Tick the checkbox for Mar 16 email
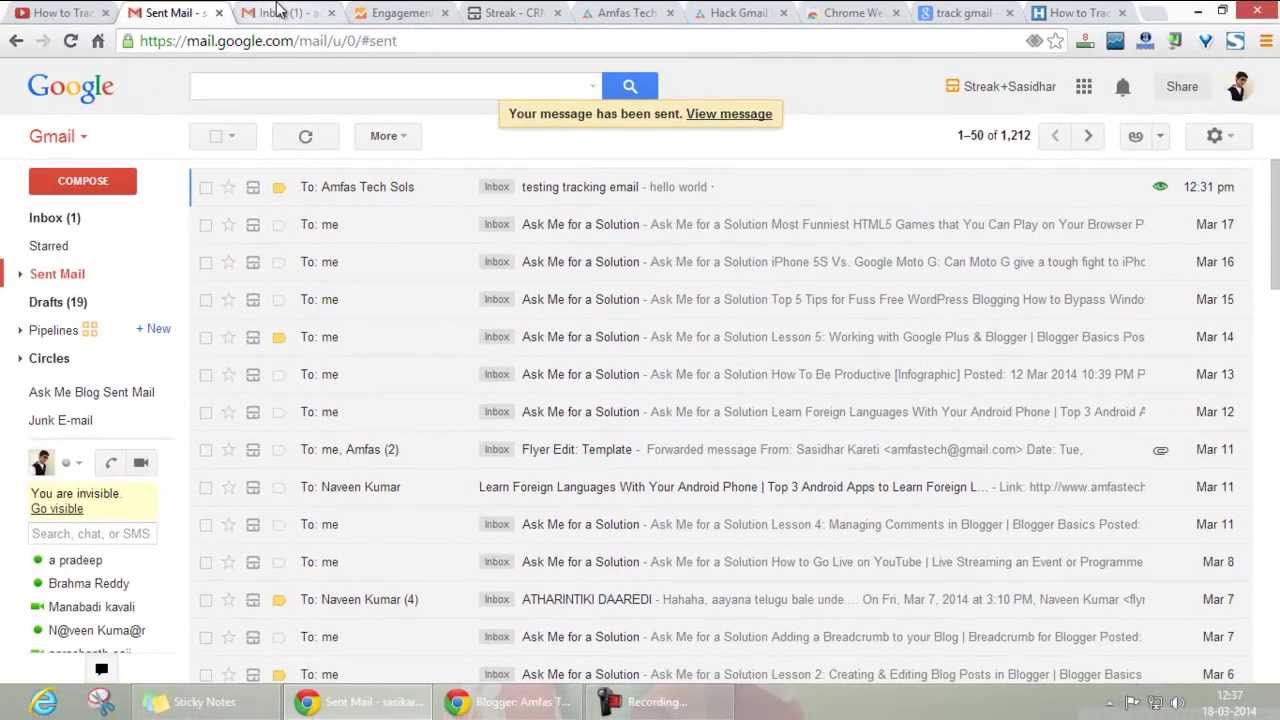 [206, 262]
